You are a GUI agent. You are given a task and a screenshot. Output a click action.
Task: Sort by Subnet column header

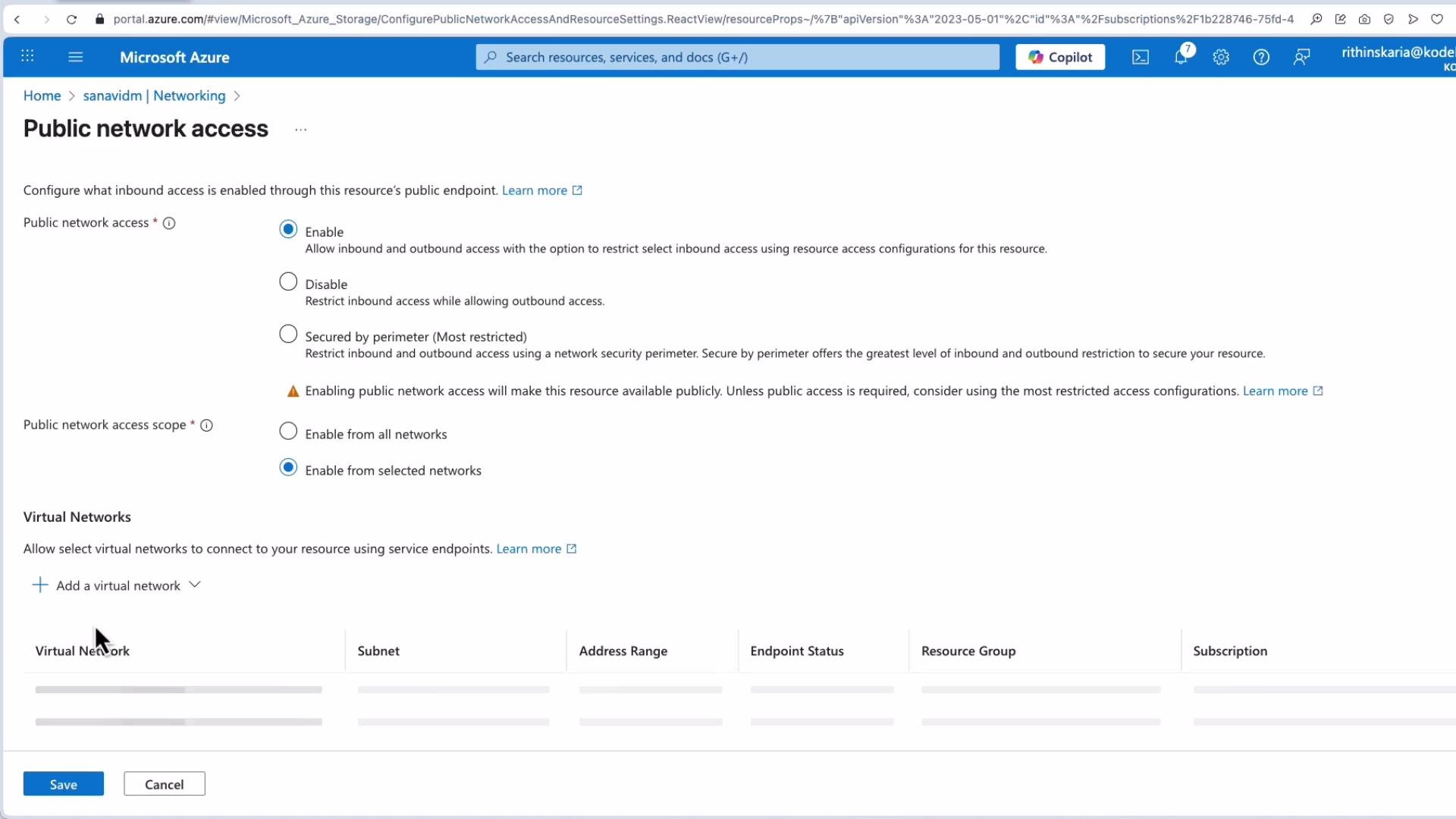378,651
